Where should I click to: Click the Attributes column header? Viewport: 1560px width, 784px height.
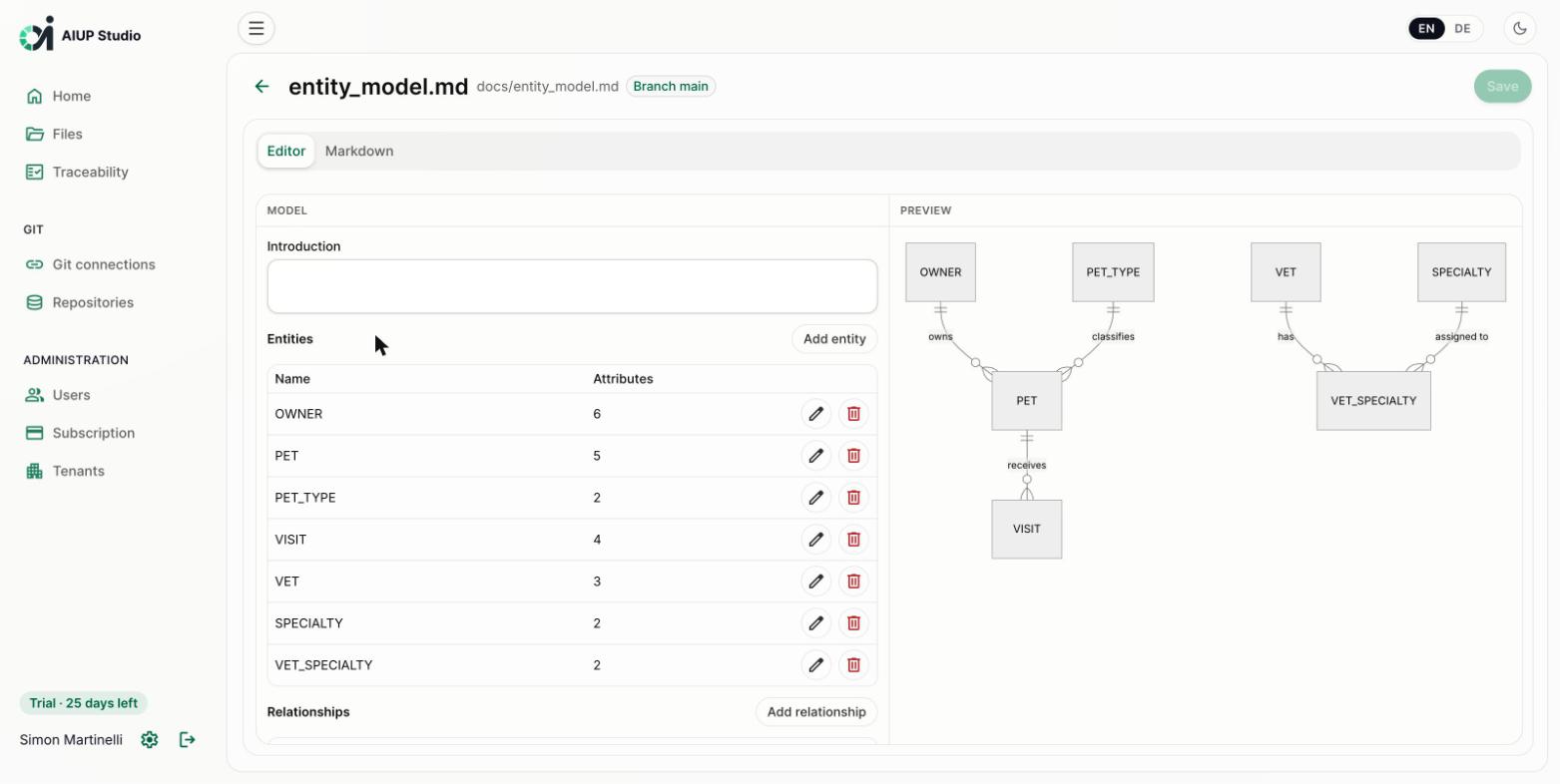point(623,379)
